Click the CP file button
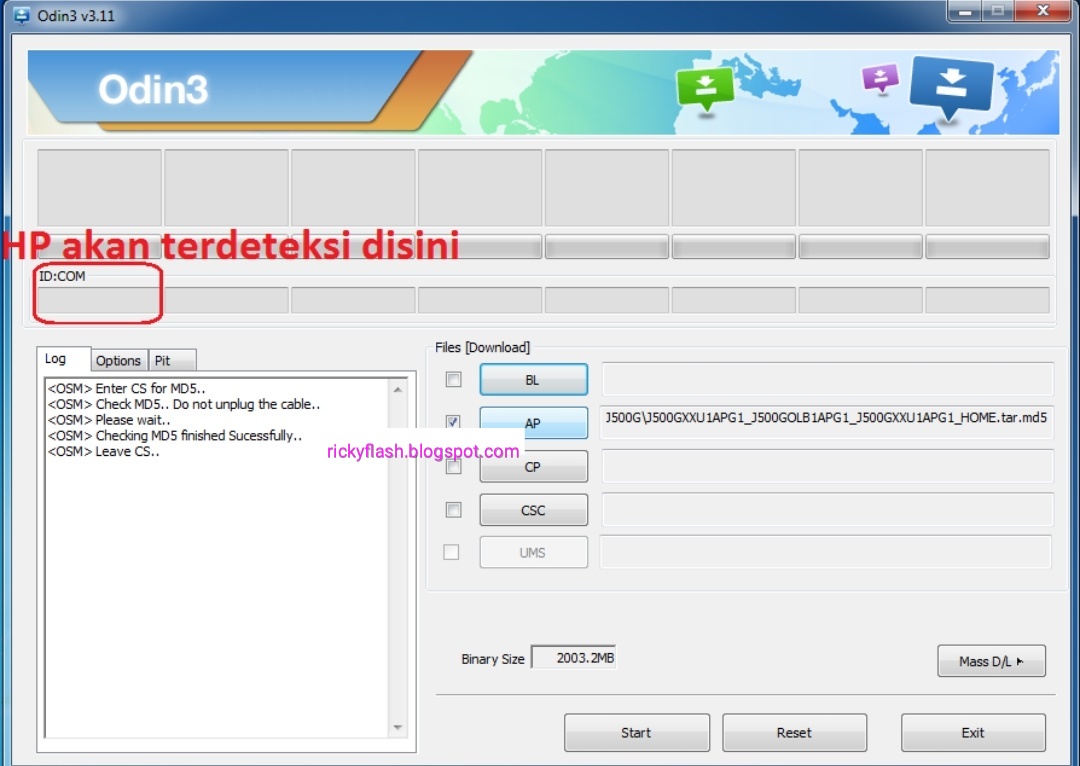The height and width of the screenshot is (766, 1080). coord(534,466)
